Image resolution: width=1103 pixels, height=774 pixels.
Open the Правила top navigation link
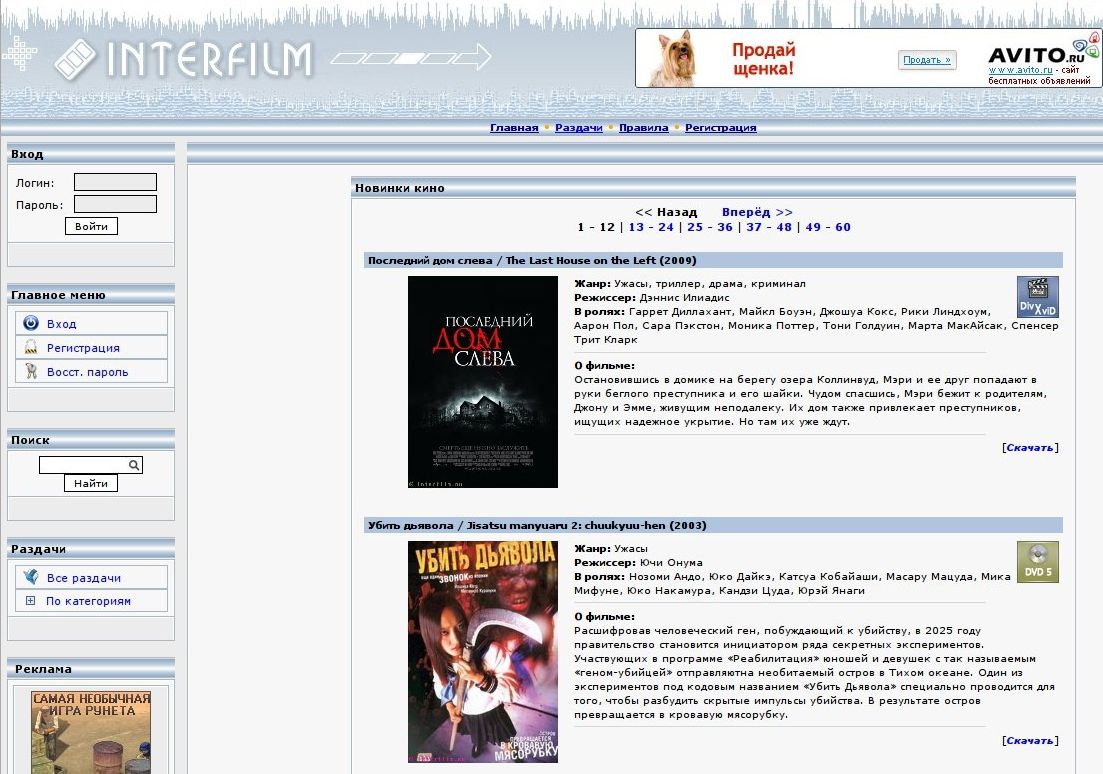click(644, 128)
